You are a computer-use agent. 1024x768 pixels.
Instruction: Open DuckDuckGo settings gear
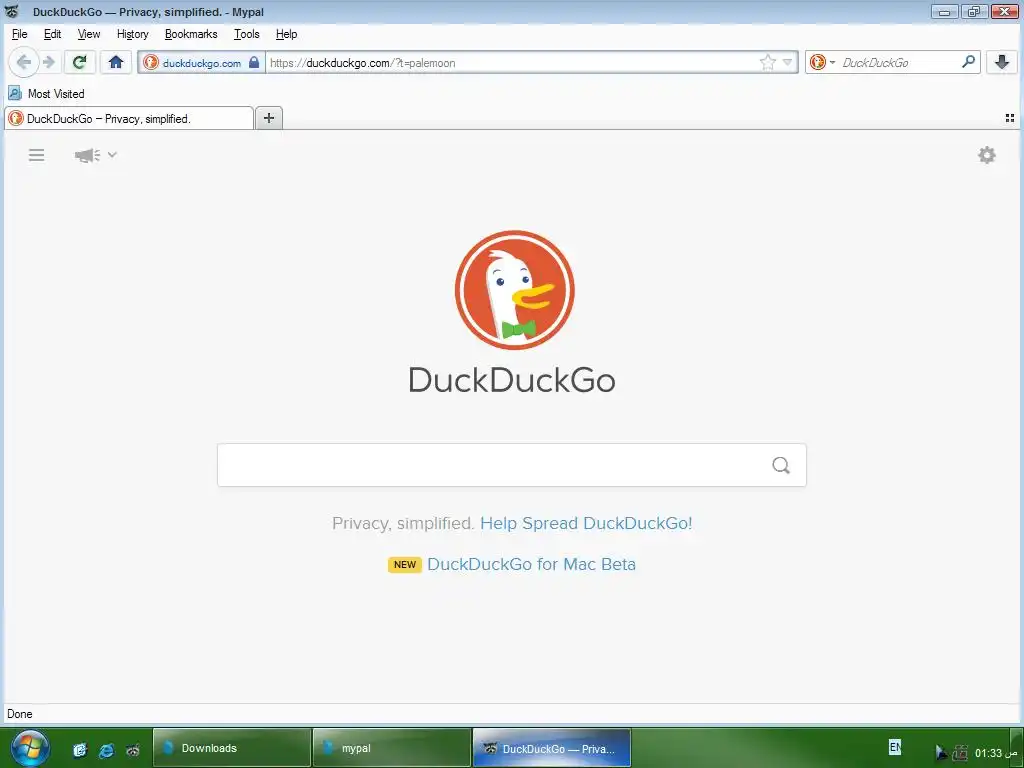[987, 155]
